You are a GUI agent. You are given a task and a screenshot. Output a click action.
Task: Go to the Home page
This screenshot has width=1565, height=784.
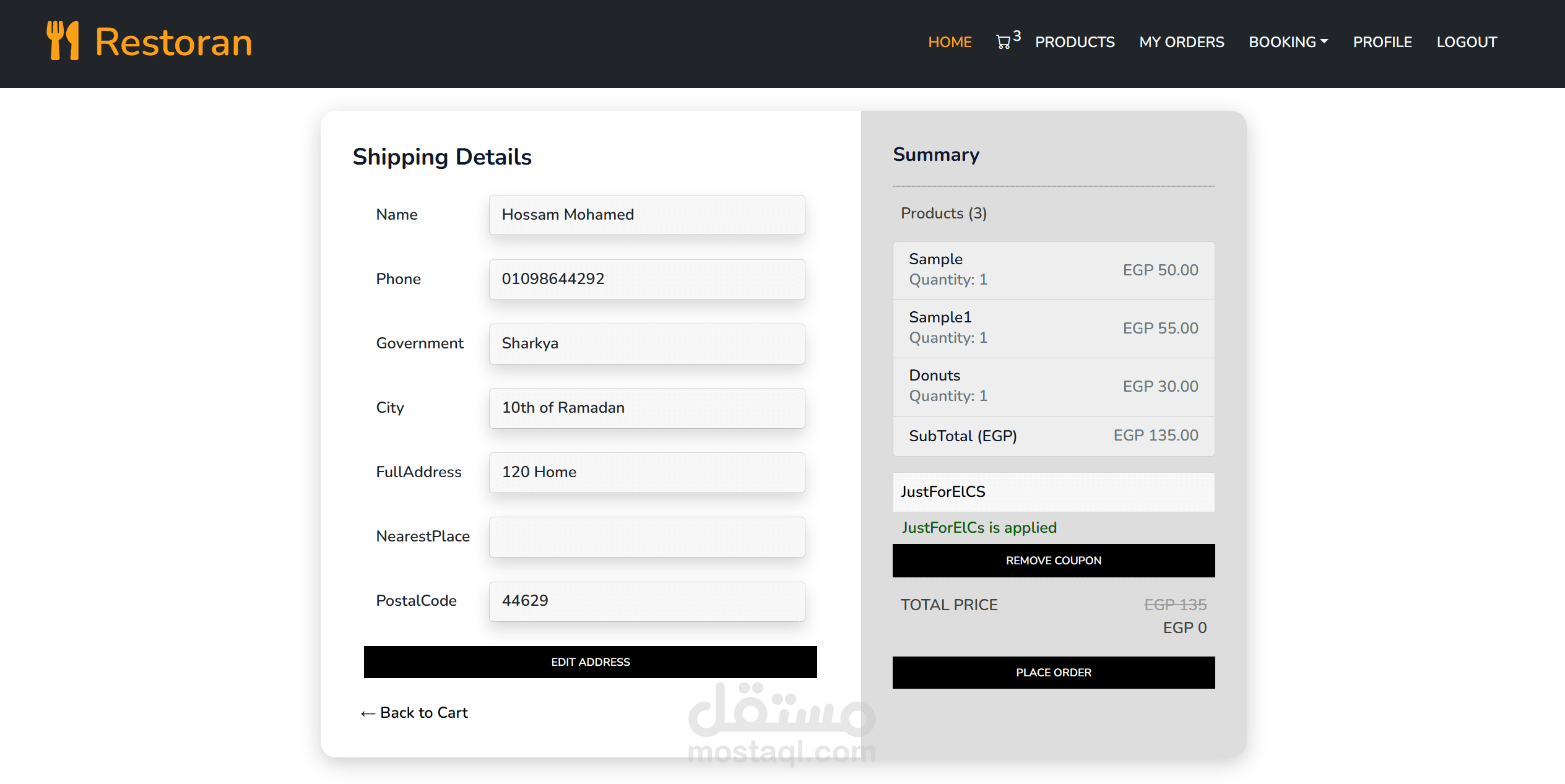(950, 42)
